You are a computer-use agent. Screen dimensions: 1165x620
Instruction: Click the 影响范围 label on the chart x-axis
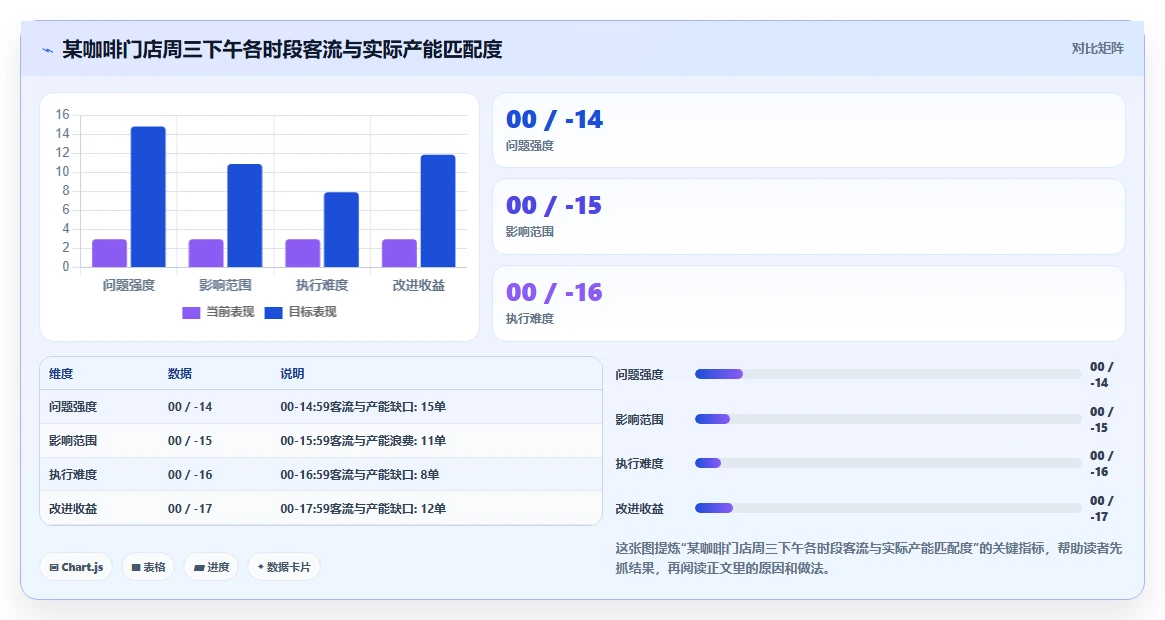tap(225, 285)
